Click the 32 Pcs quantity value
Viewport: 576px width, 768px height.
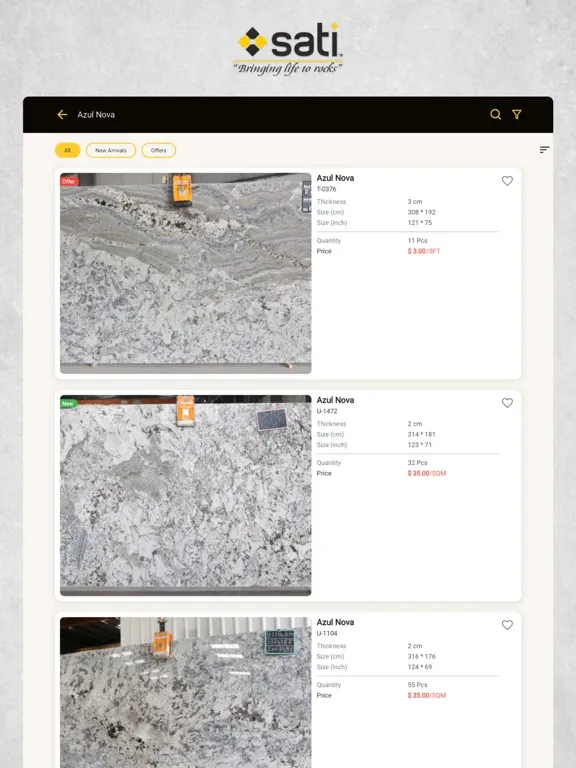point(417,463)
